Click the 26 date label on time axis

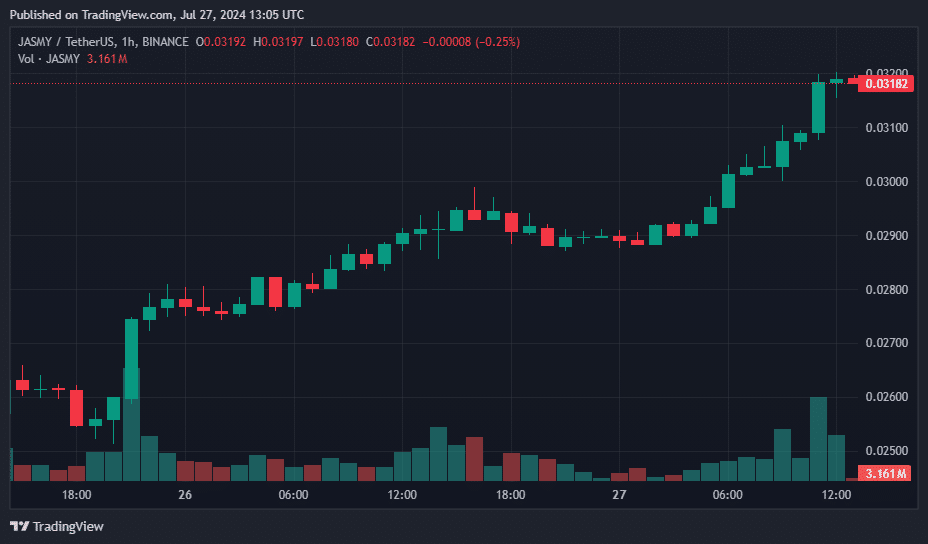185,495
